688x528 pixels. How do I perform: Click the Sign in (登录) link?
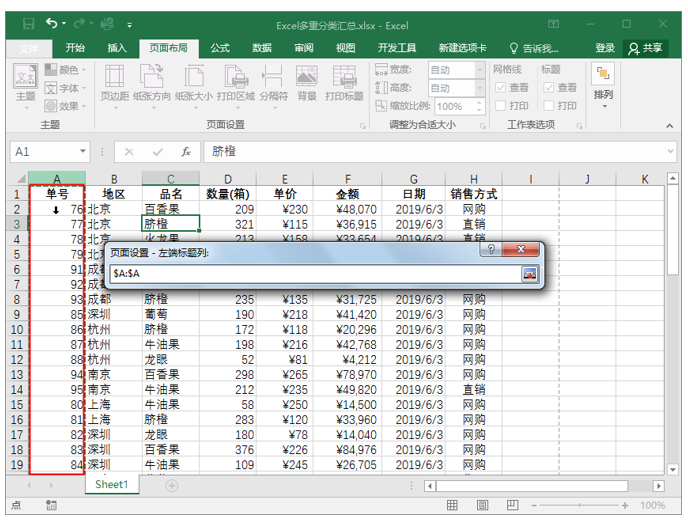(605, 48)
